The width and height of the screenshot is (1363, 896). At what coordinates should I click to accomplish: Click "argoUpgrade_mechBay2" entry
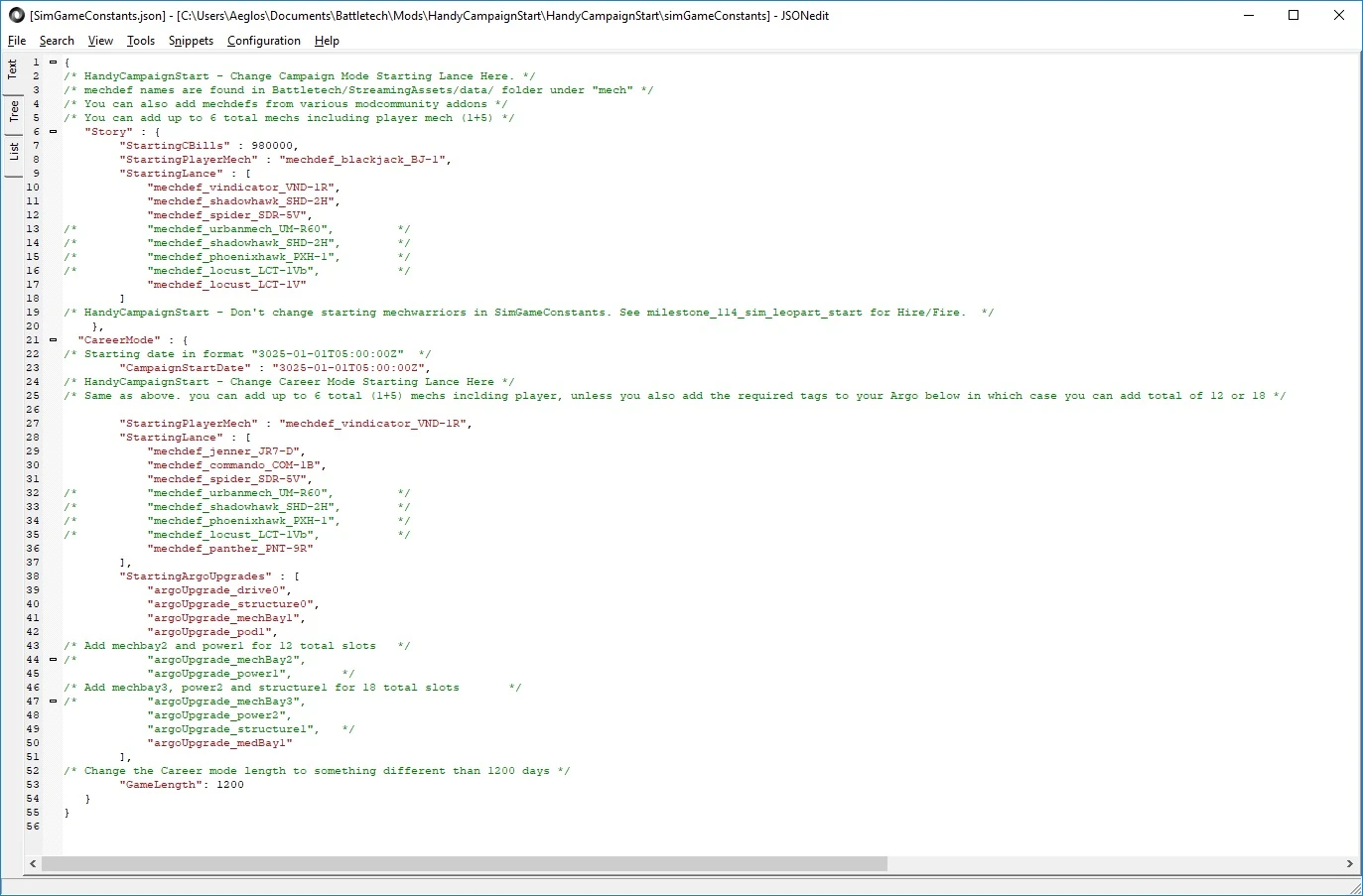pyautogui.click(x=223, y=659)
